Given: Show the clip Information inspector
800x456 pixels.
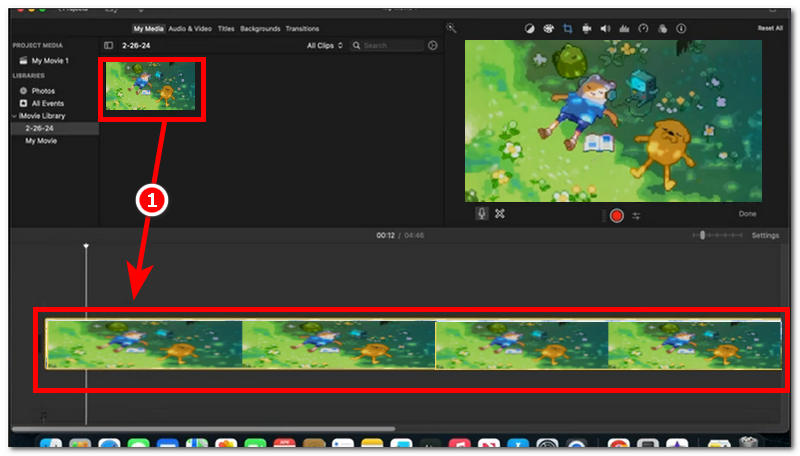Looking at the screenshot, I should [x=681, y=29].
